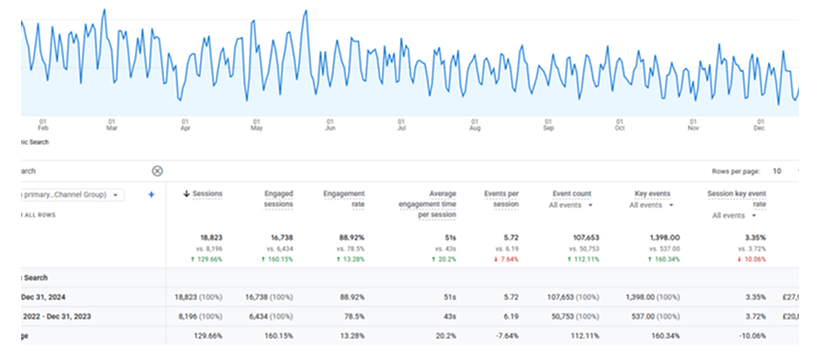The width and height of the screenshot is (820, 361).
Task: Open All events dropdown under Session key event rate
Action: click(x=734, y=216)
